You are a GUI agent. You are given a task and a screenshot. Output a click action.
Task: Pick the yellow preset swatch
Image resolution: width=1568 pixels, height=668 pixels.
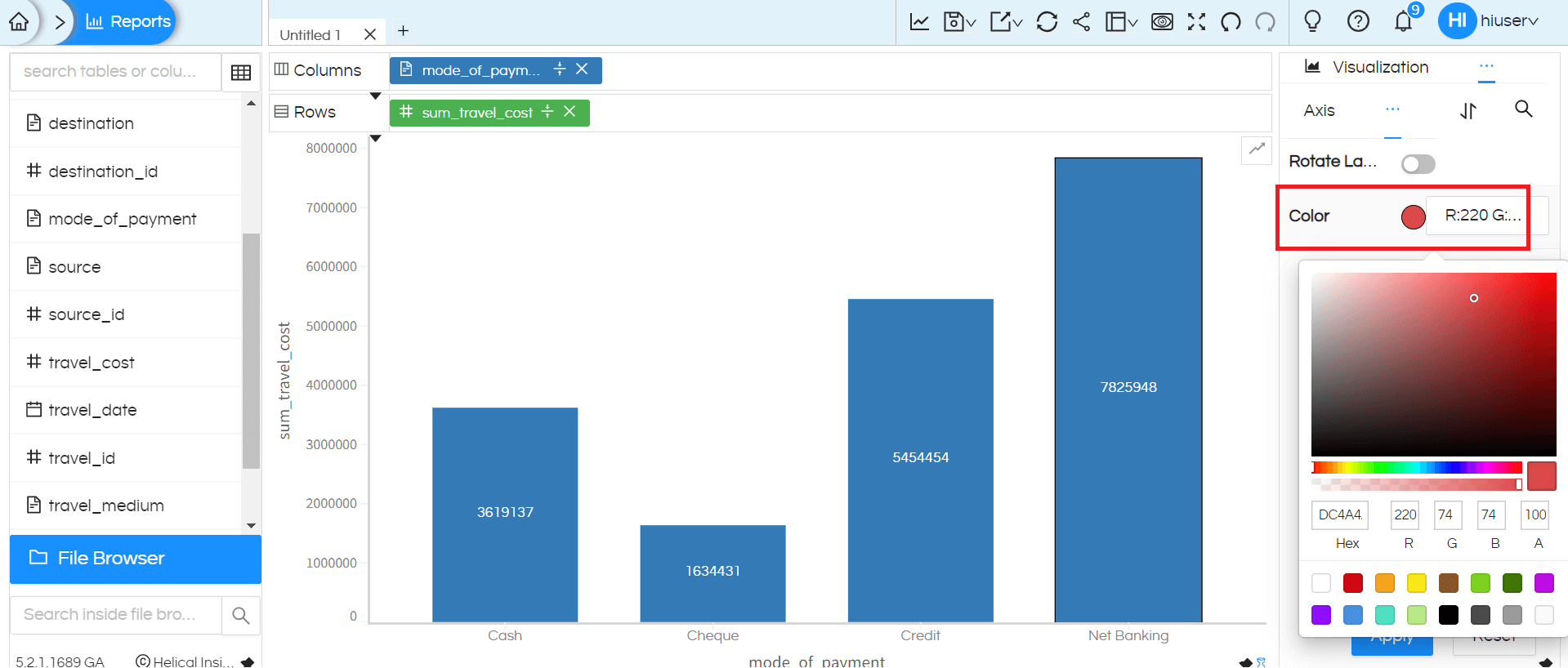click(x=1417, y=583)
